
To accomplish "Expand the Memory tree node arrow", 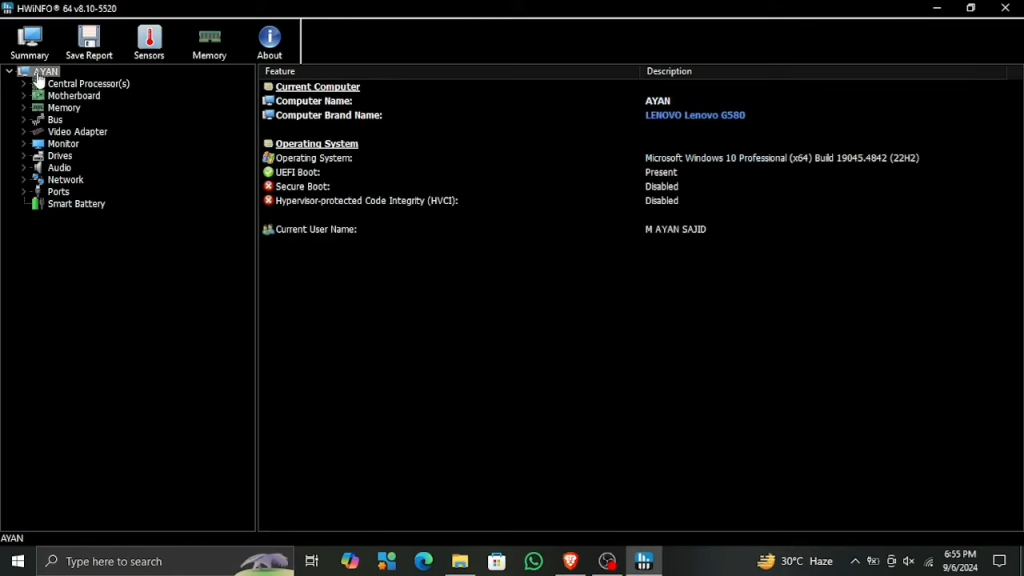I will (24, 108).
